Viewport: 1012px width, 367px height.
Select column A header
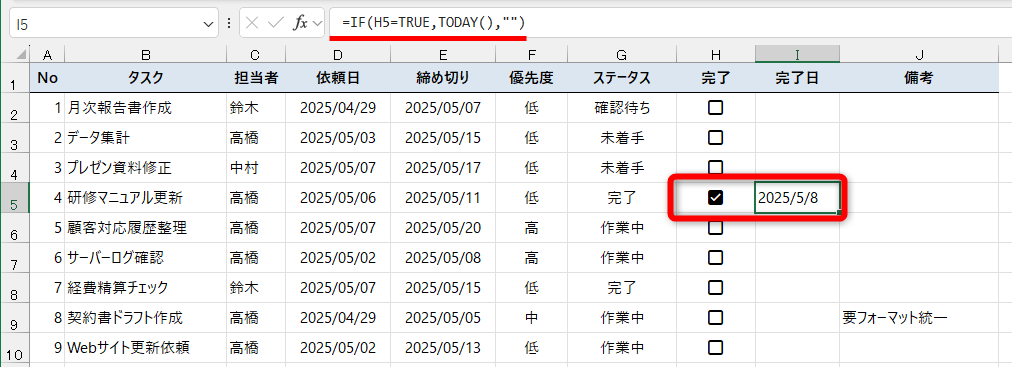[x=47, y=54]
